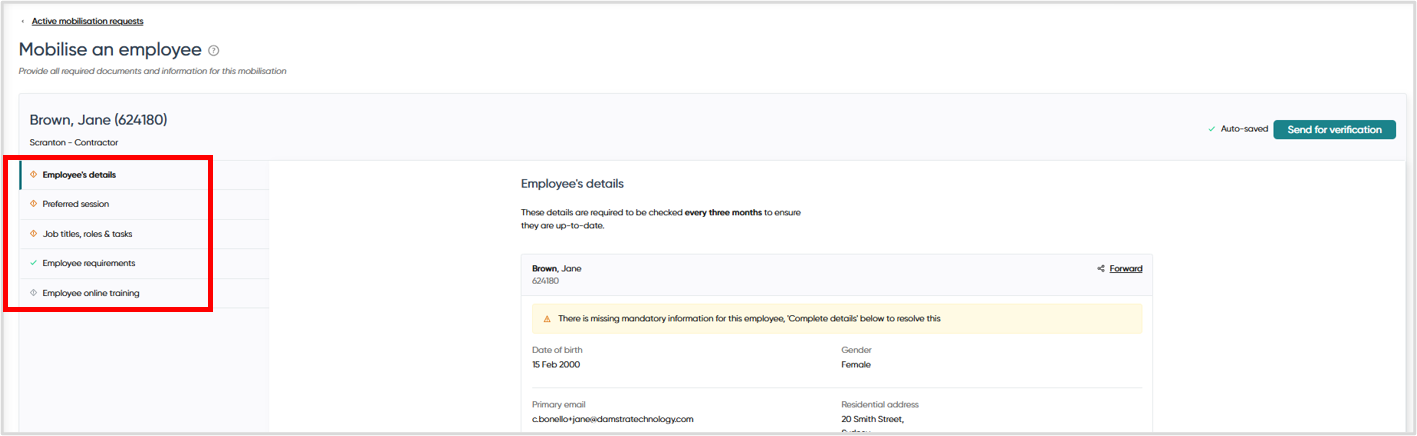
Task: Click the green check beside Employee requirements
Action: click(34, 263)
